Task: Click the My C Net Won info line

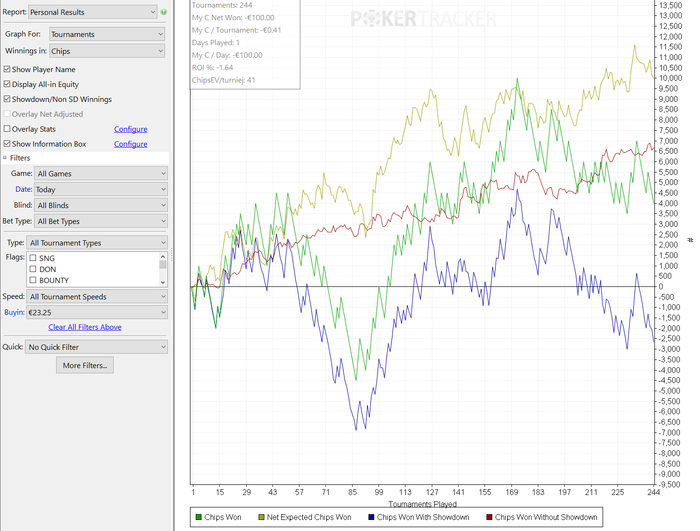Action: point(233,18)
